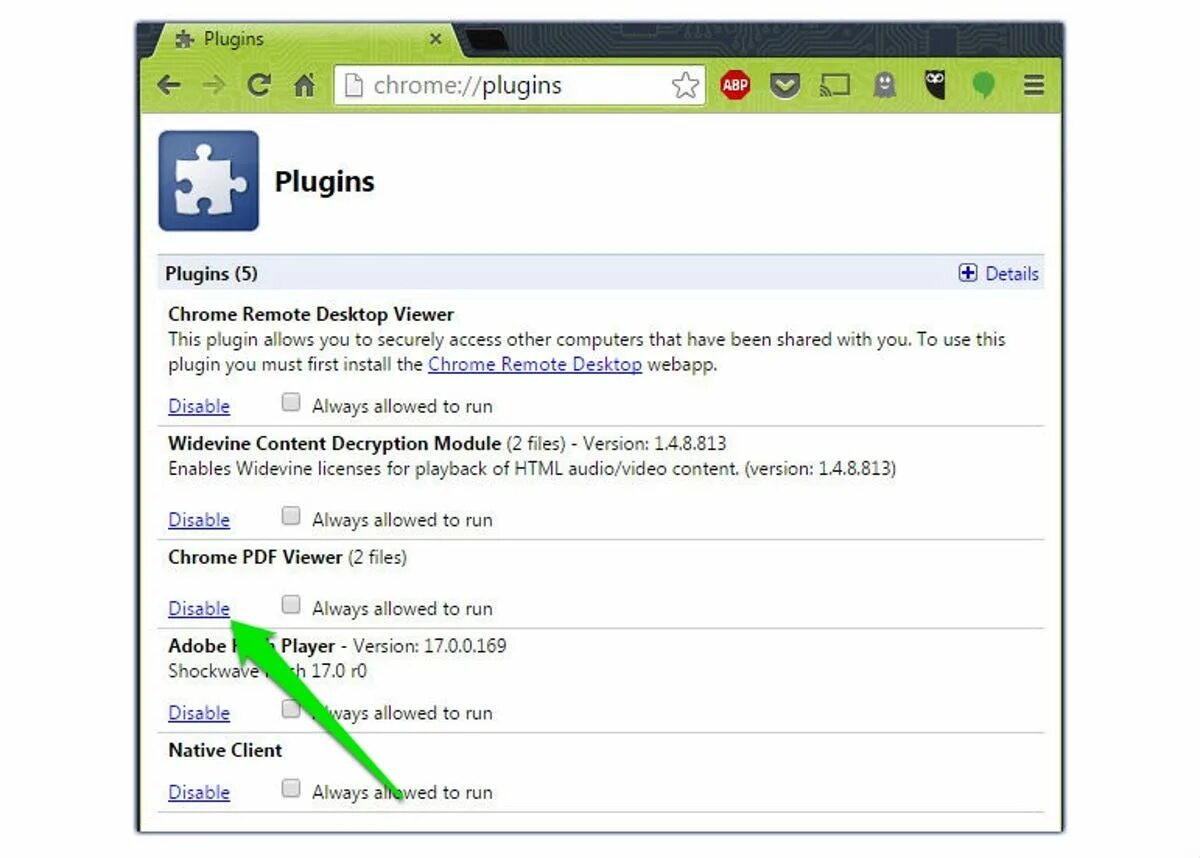
Task: Check Always allowed for Chrome Remote Desktop Viewer
Action: point(291,403)
